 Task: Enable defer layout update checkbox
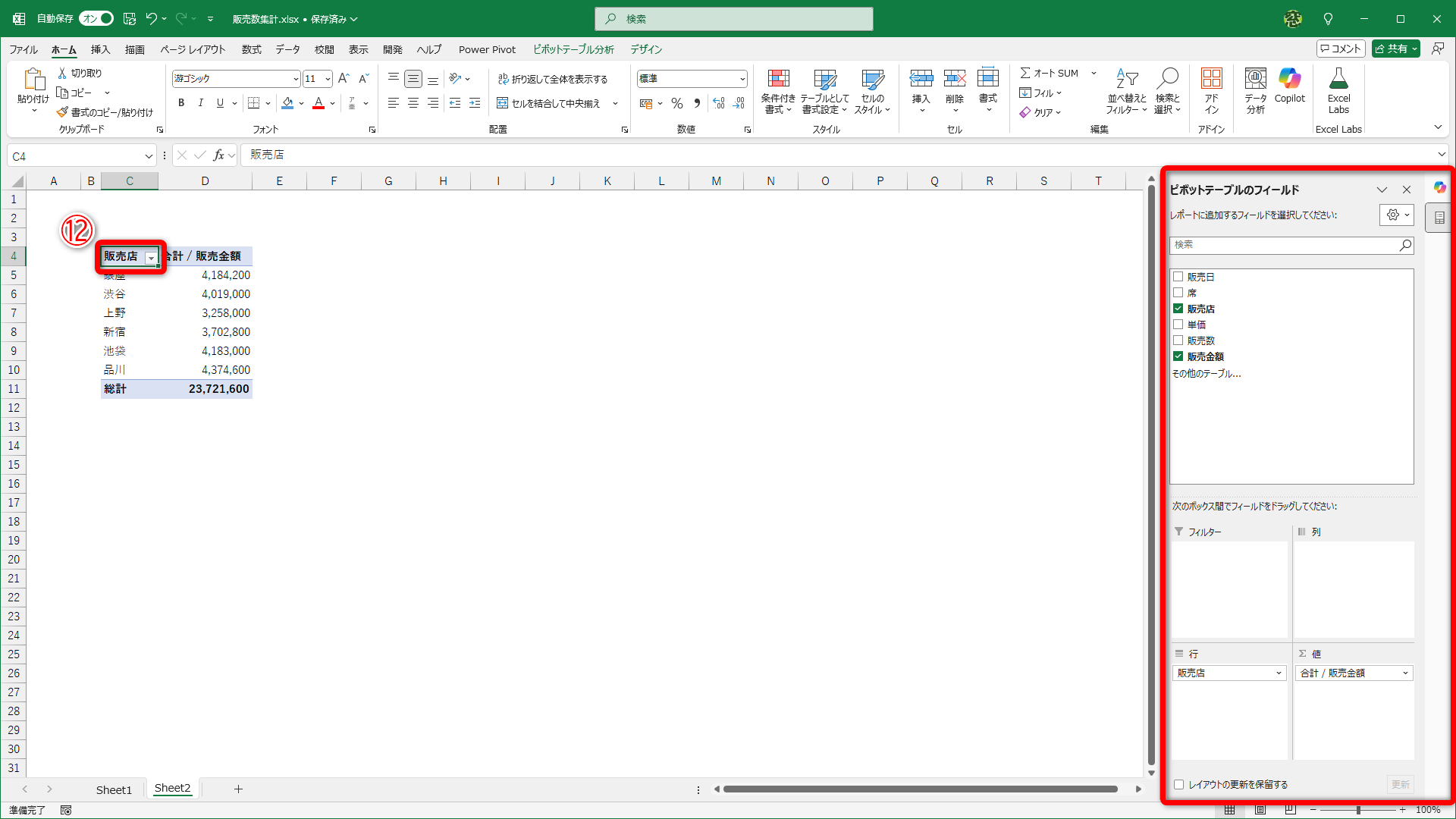(1179, 785)
